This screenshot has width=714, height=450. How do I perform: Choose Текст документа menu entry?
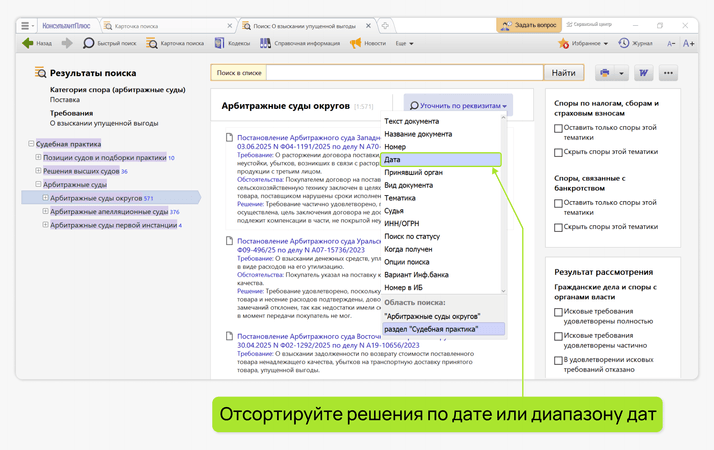441,121
